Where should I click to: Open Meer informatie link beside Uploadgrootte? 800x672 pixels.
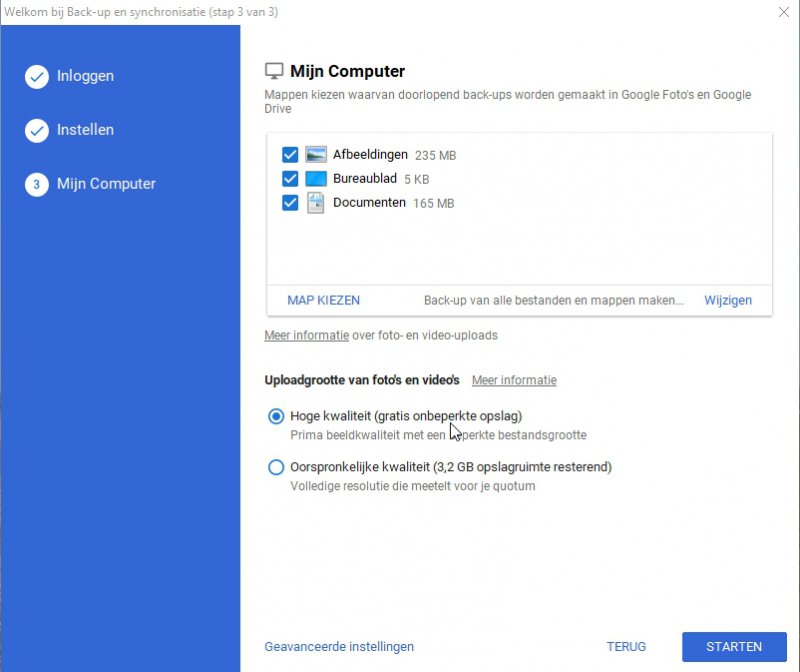tap(514, 380)
